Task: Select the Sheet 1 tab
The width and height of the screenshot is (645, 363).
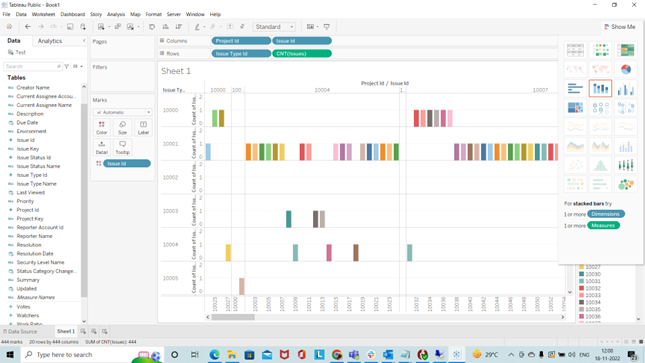Action: (66, 331)
